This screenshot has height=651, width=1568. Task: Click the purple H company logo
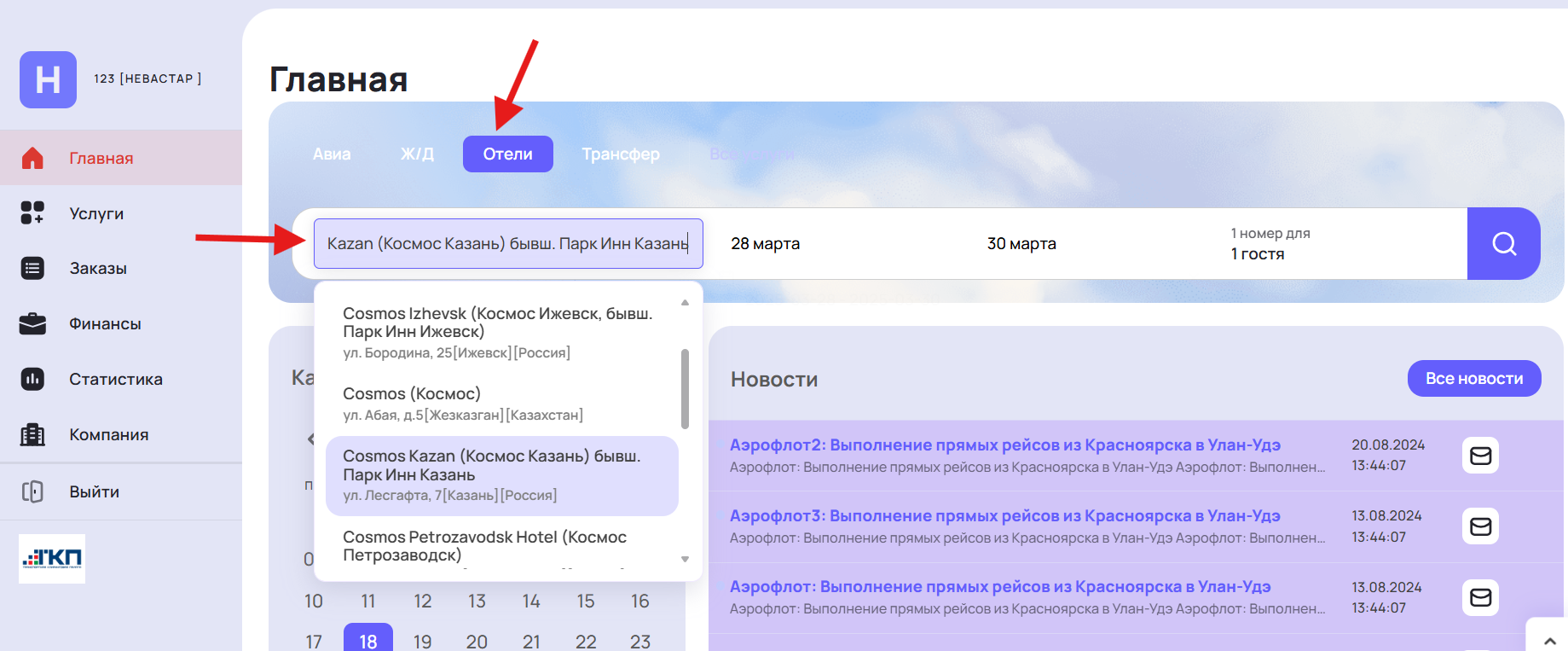[48, 79]
